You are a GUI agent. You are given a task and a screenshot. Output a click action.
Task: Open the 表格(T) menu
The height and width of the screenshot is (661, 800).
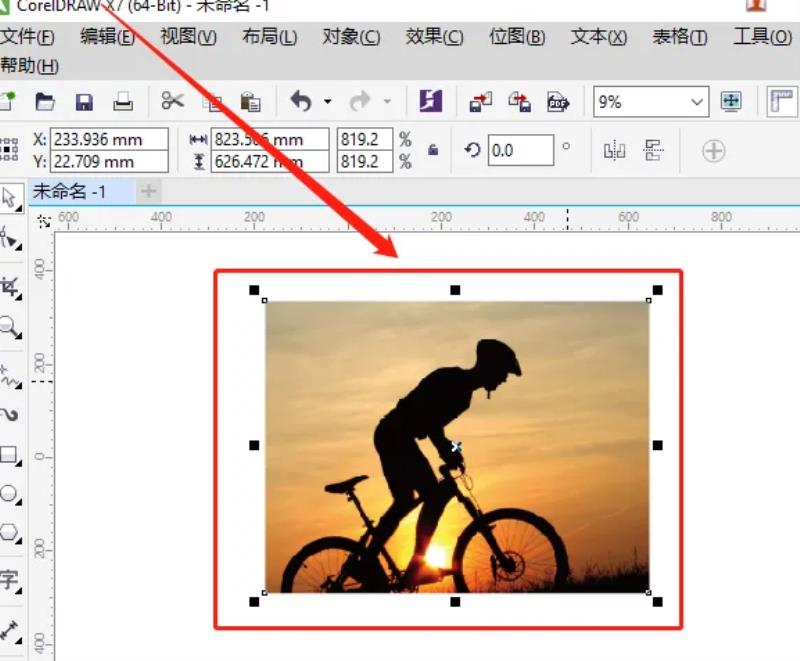point(680,37)
